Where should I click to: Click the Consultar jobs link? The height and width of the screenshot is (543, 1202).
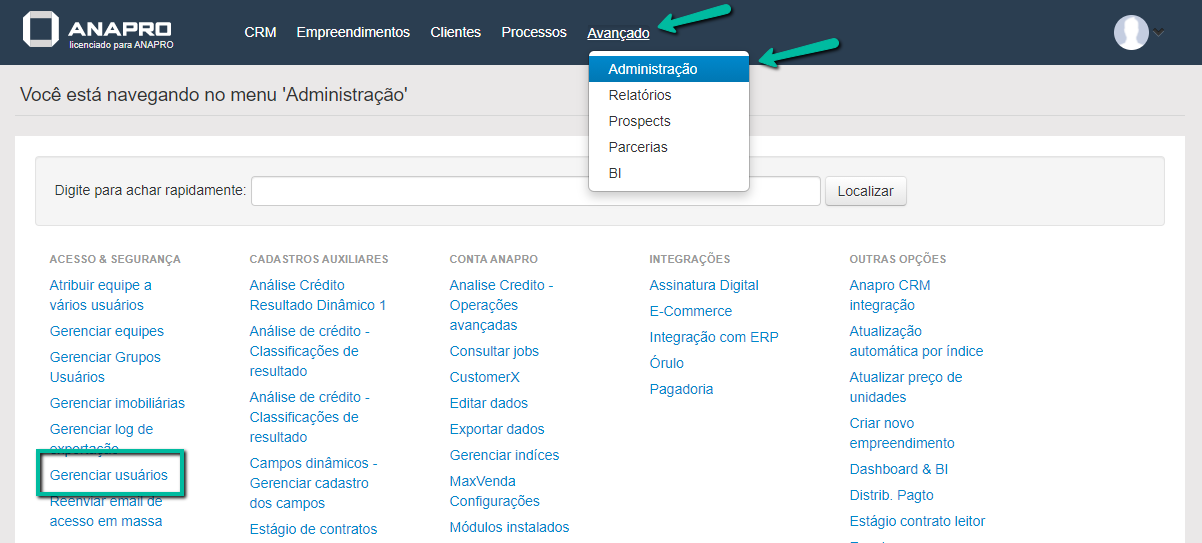(494, 351)
